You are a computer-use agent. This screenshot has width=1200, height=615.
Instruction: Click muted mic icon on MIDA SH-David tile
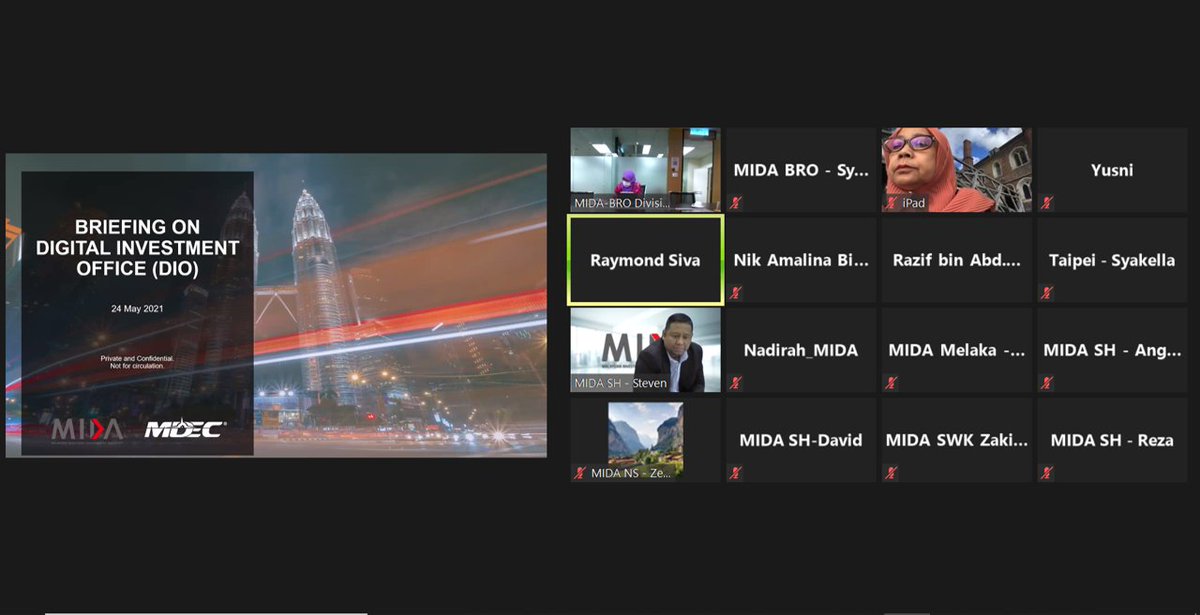point(736,472)
